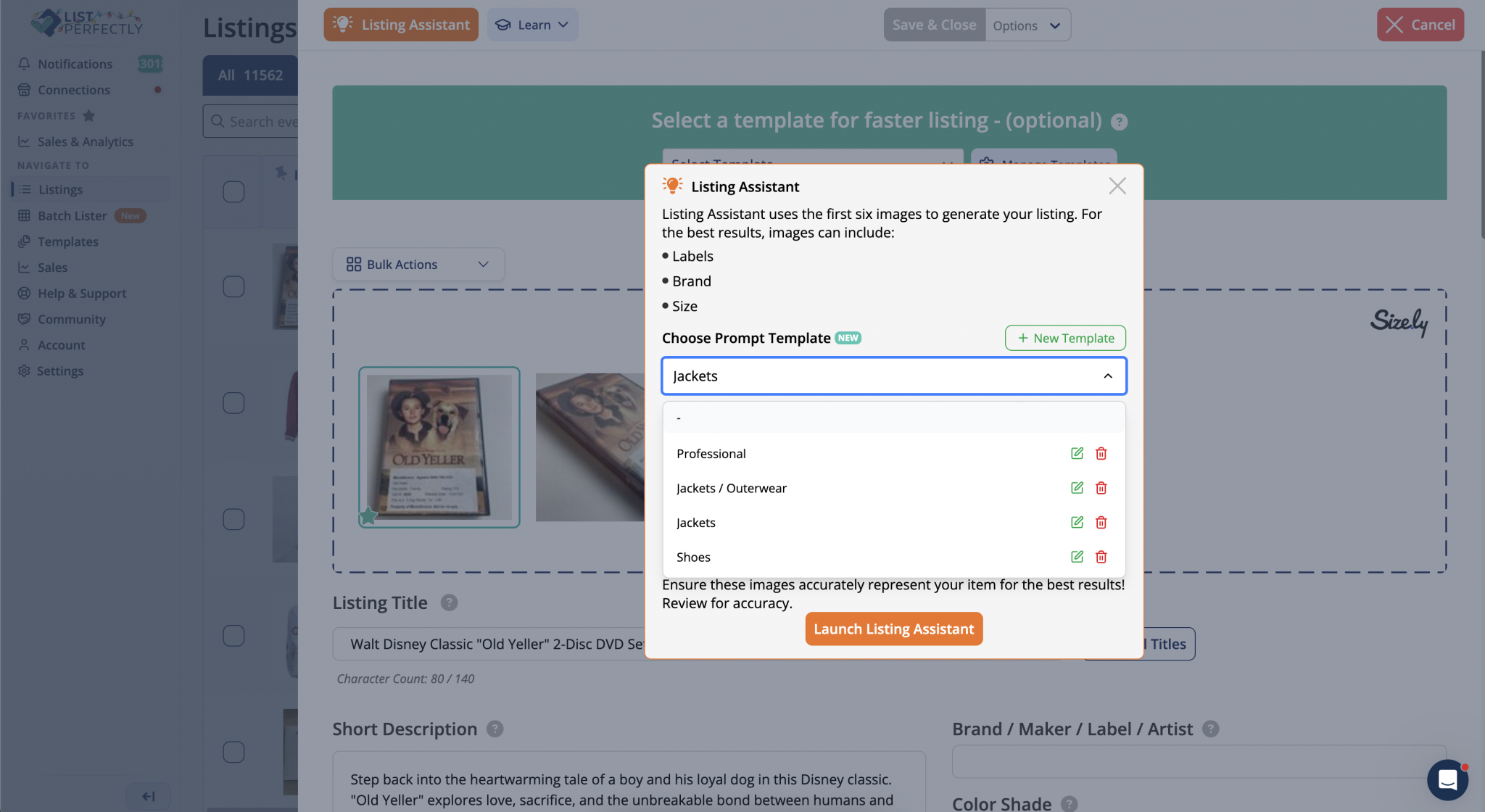Open Sales & Analytics panel
The width and height of the screenshot is (1485, 812).
(85, 141)
